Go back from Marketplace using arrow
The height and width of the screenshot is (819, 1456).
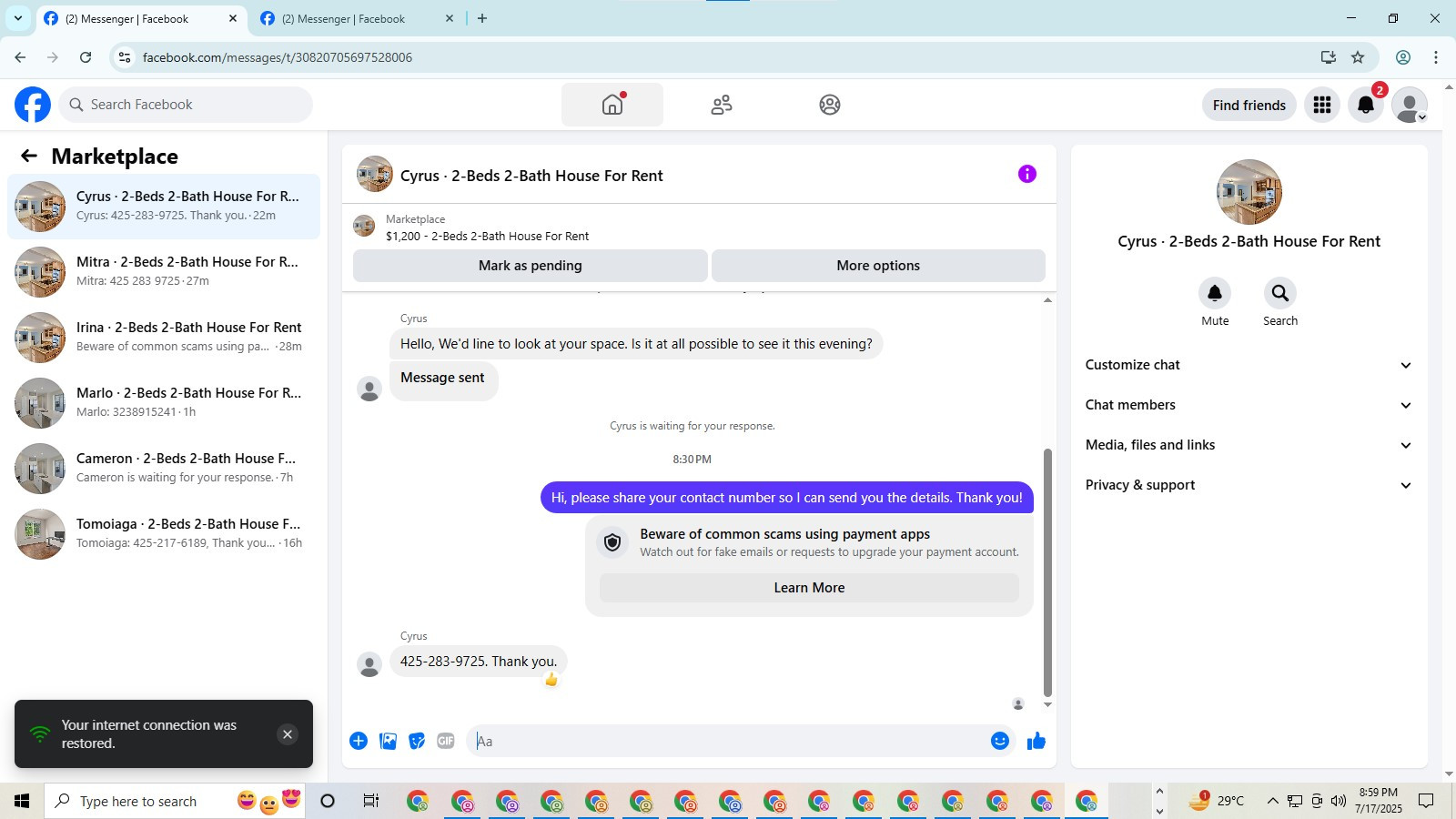tap(29, 156)
